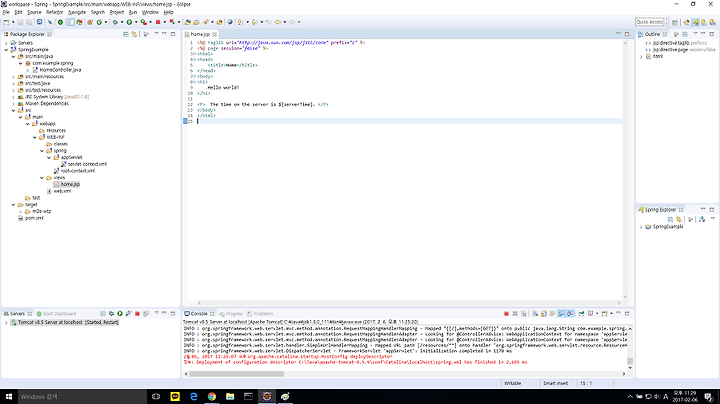Expand Tomcat v8.5 Server node
This screenshot has height=404, width=720.
(6, 323)
